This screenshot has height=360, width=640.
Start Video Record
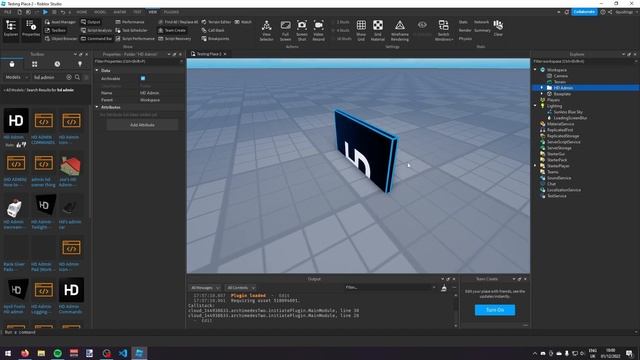[x=318, y=30]
